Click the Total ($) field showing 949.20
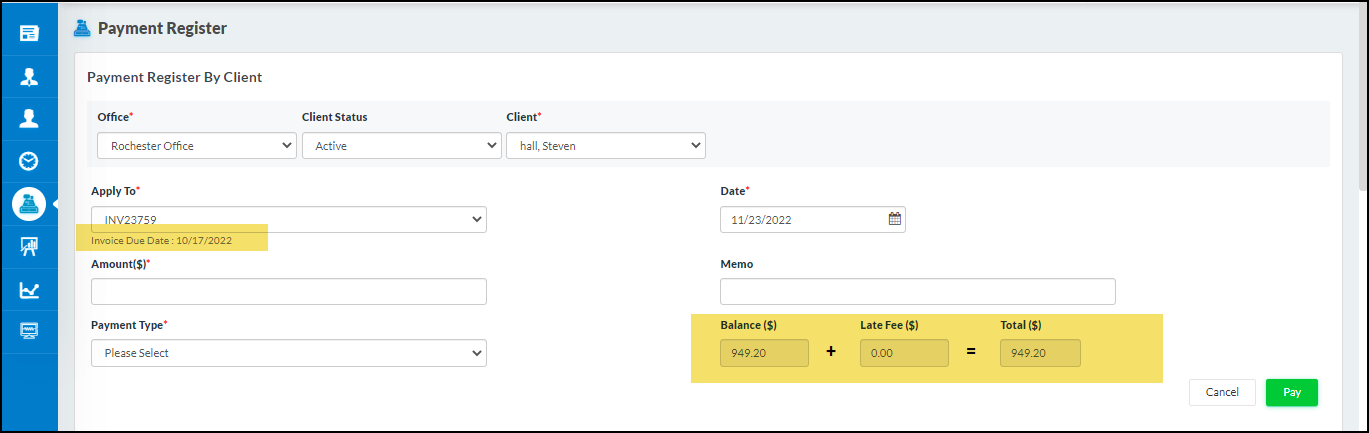1369x433 pixels. [x=1040, y=353]
